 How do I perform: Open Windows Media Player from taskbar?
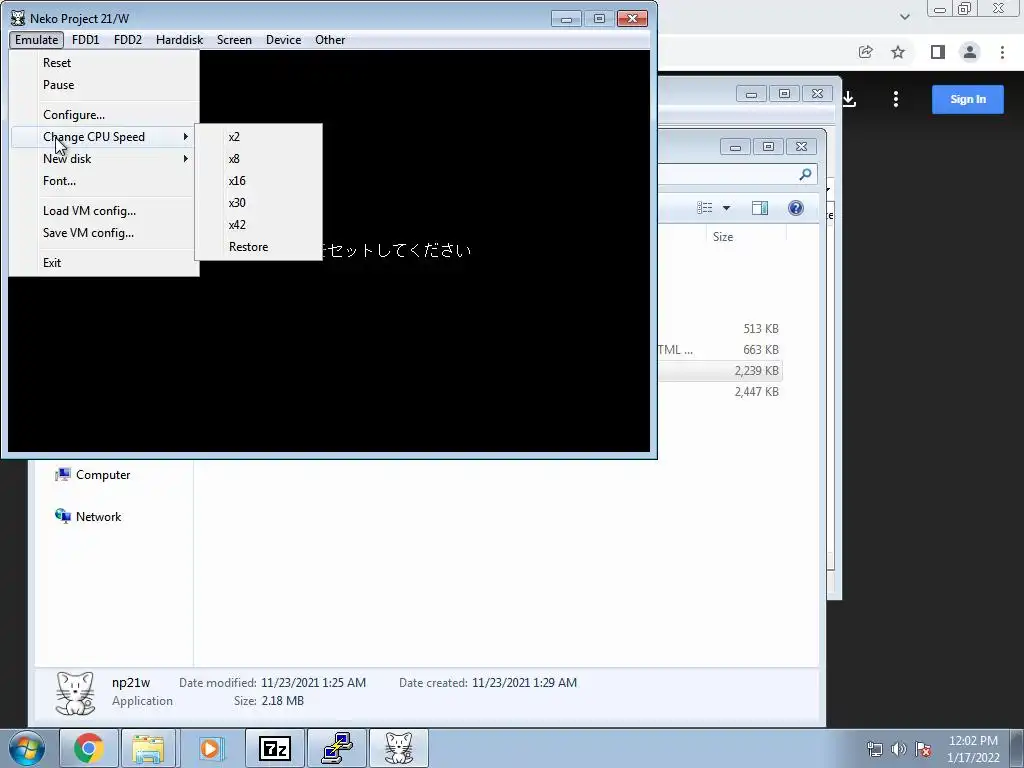coord(211,748)
